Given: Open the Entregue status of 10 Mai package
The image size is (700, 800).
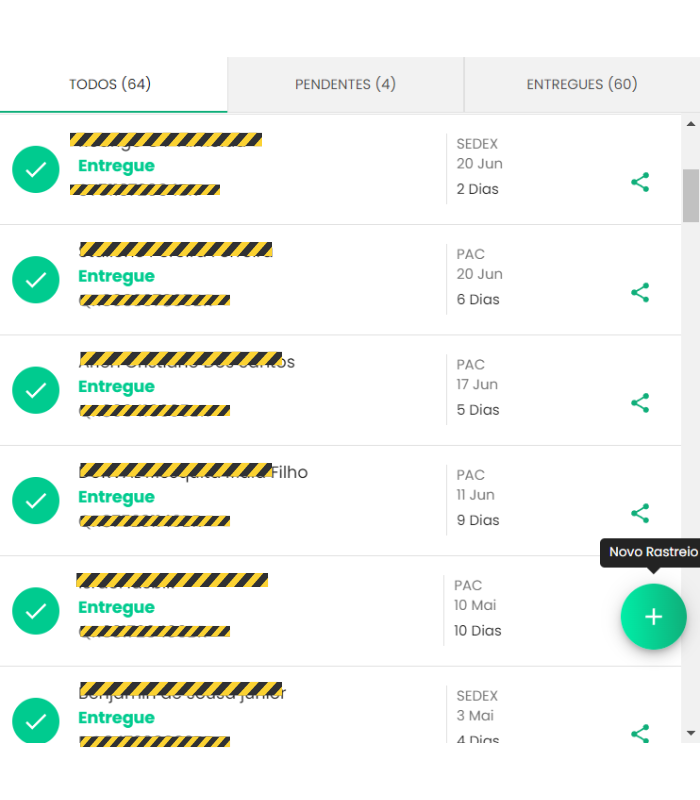Looking at the screenshot, I should click(x=116, y=607).
